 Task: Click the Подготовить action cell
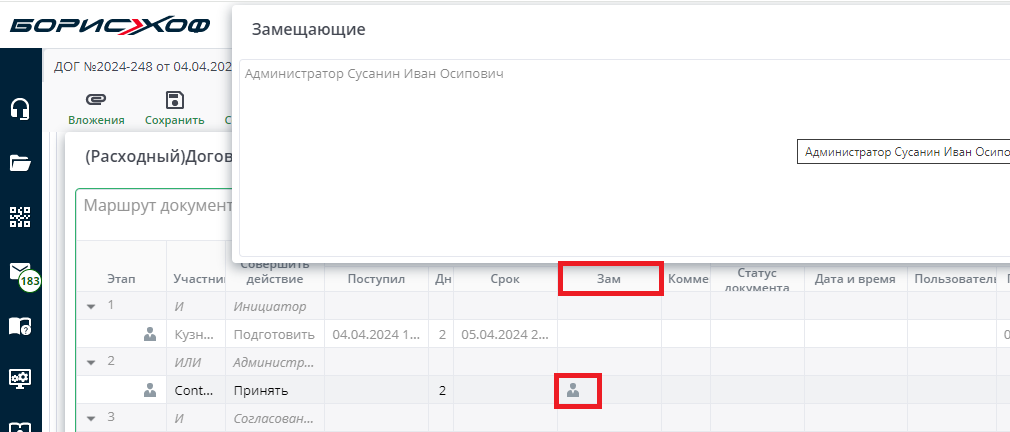click(274, 334)
